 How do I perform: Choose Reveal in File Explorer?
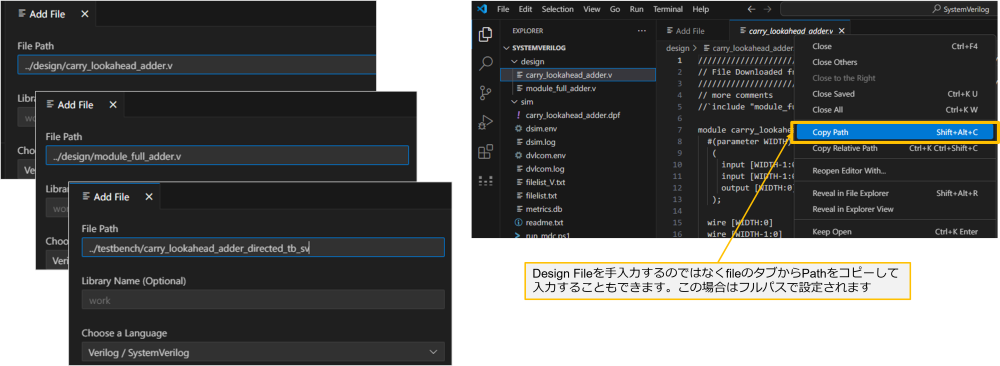coord(894,193)
